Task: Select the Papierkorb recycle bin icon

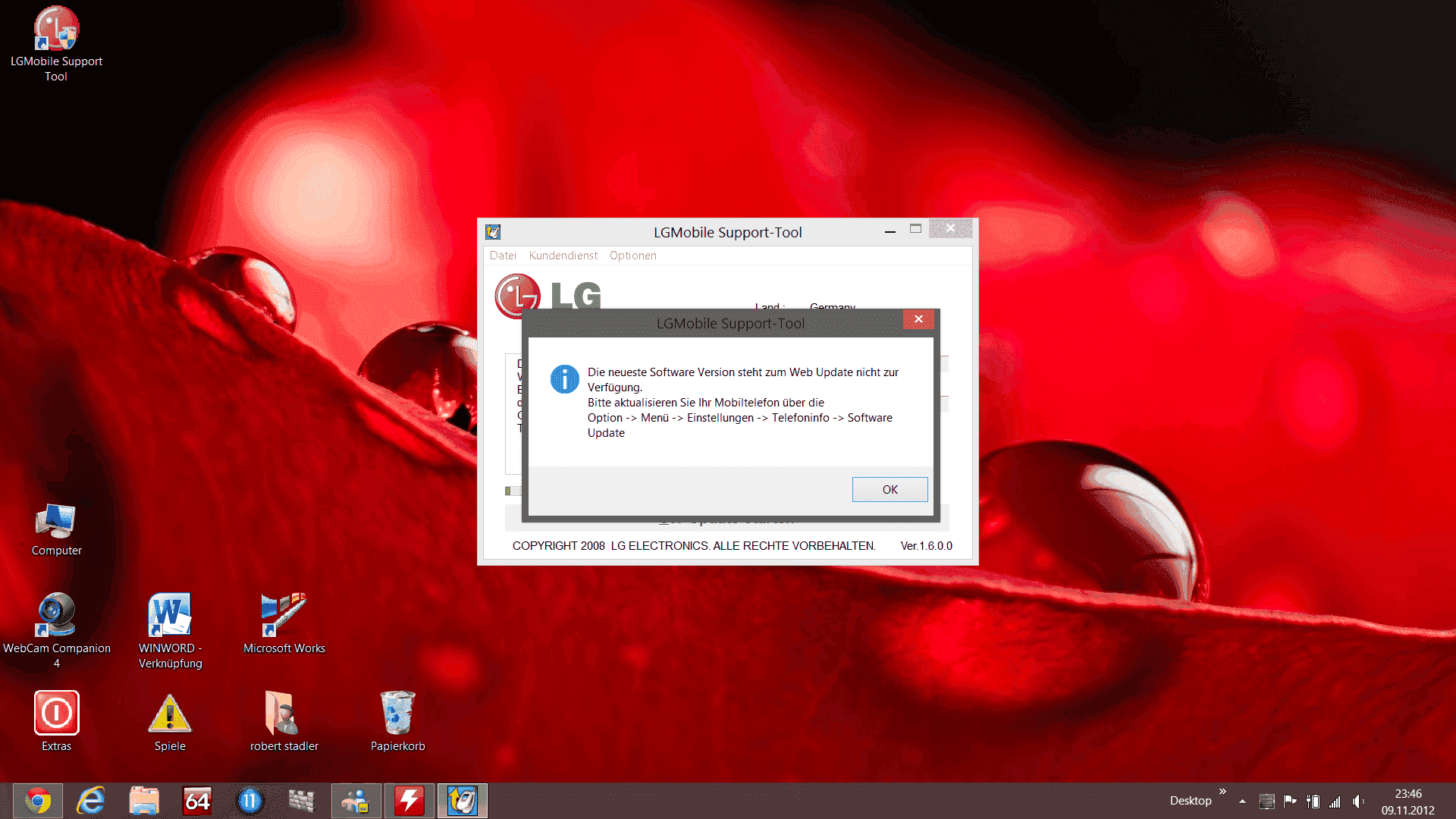Action: tap(397, 721)
